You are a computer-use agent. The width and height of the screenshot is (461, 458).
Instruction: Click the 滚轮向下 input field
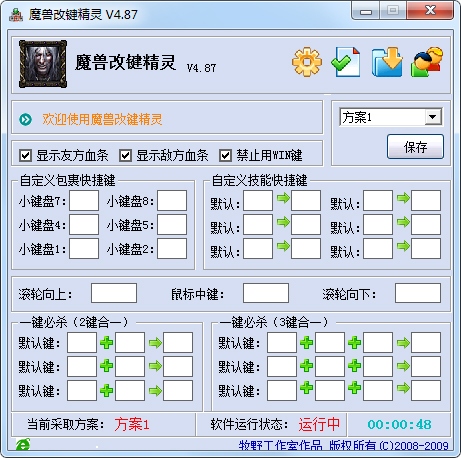pyautogui.click(x=418, y=293)
